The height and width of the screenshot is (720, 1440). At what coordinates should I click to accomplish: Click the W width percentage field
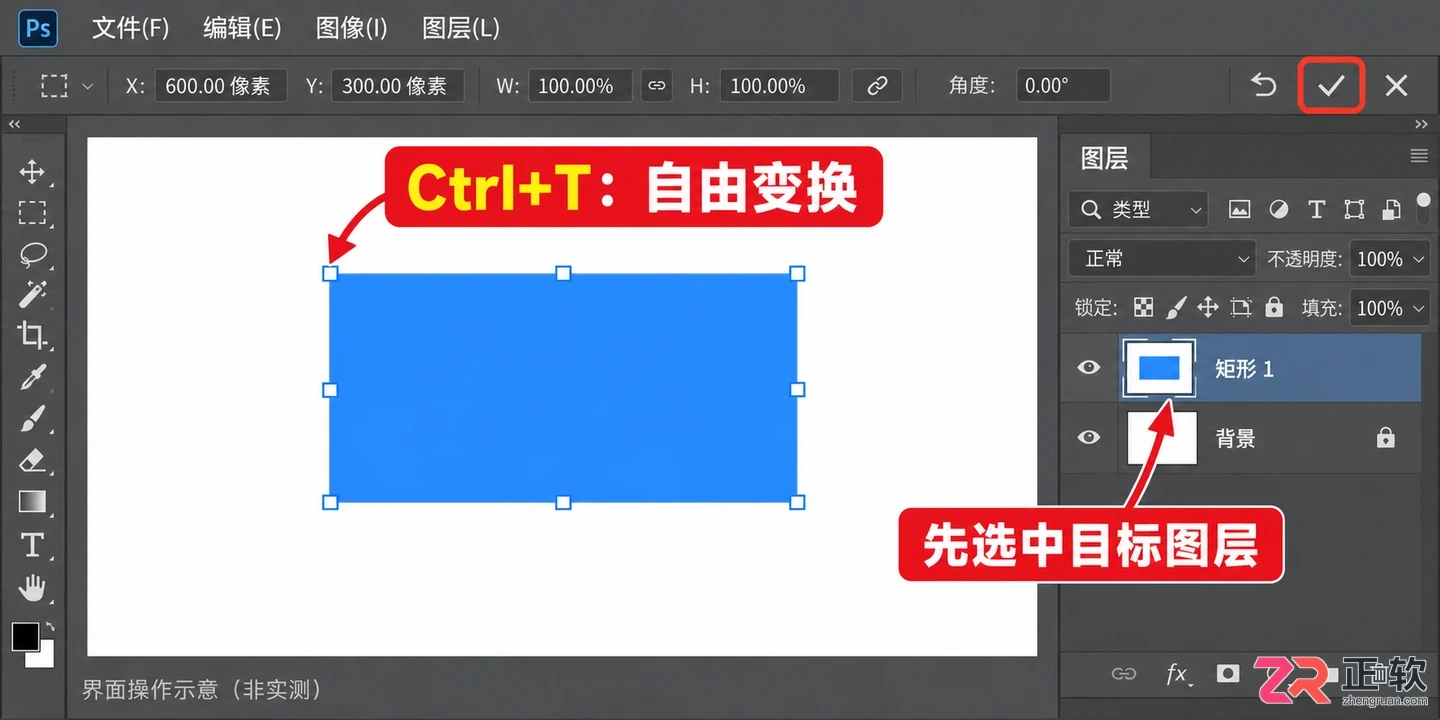coord(580,86)
